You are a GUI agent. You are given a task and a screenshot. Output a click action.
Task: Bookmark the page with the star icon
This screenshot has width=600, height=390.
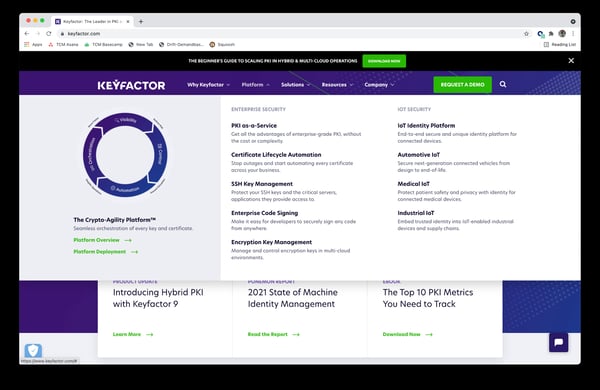(527, 34)
